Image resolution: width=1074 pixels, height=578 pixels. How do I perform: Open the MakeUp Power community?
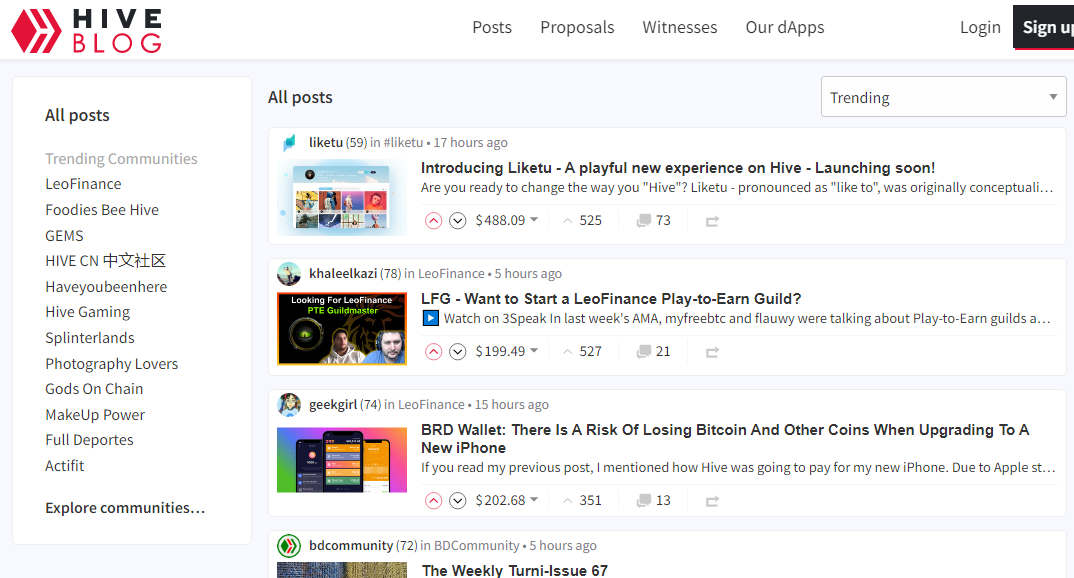coord(95,415)
